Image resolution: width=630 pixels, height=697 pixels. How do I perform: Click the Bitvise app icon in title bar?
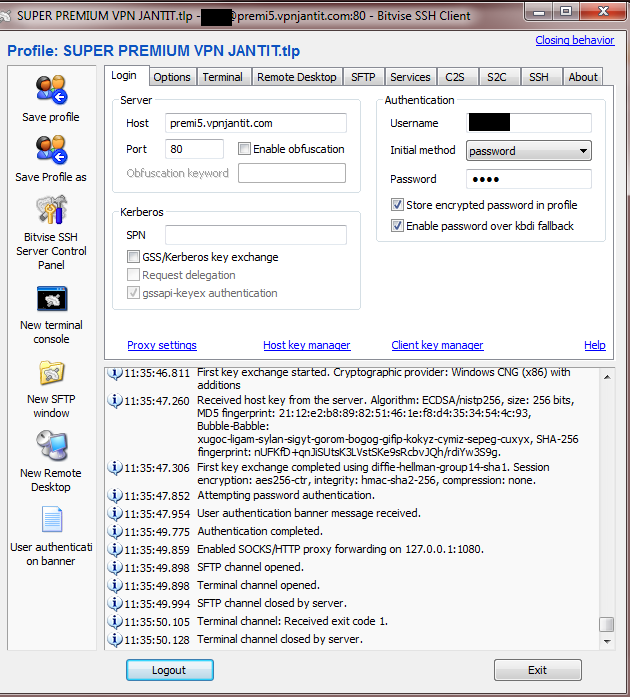pos(5,16)
